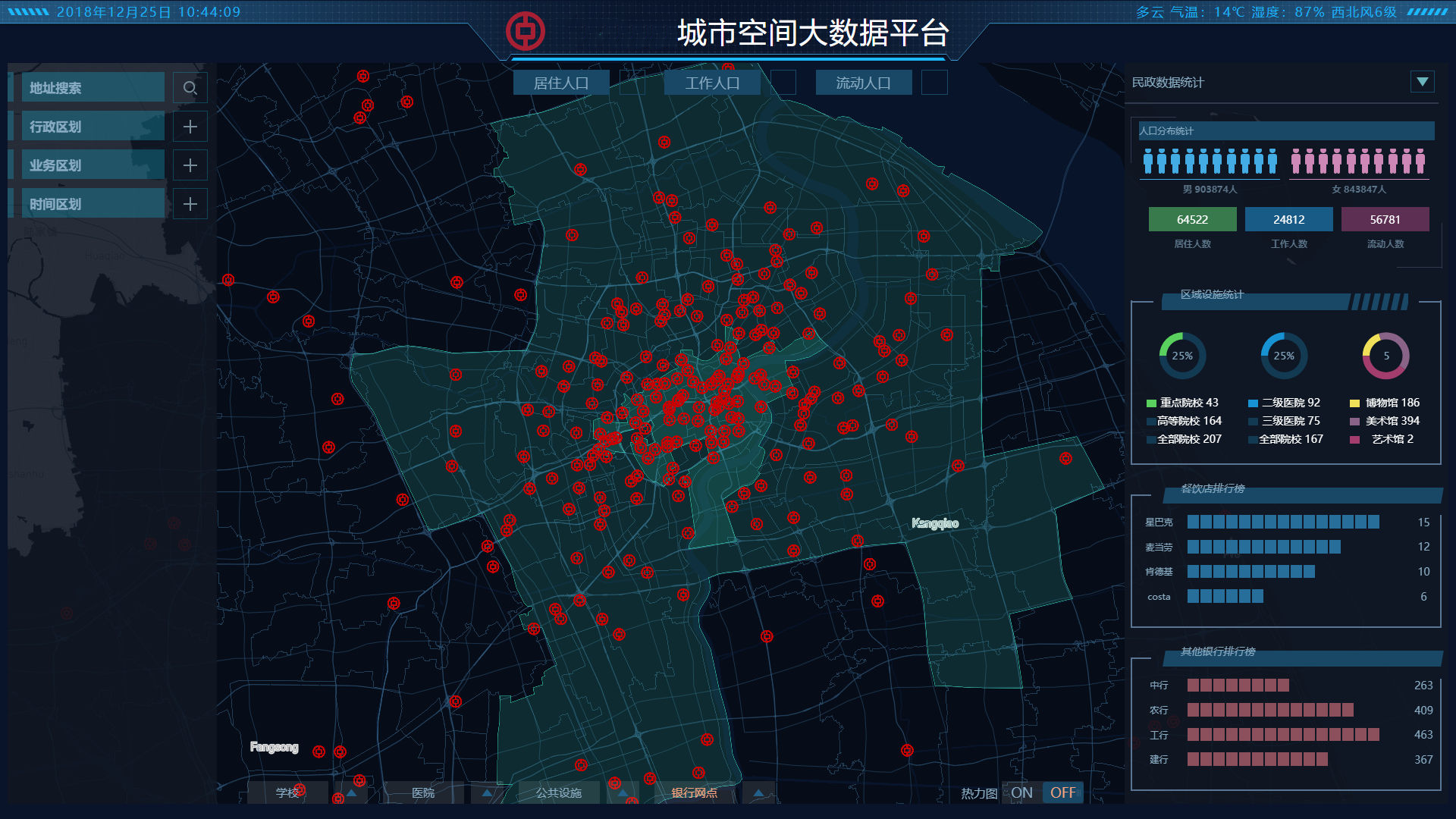The image size is (1456, 819).
Task: Click the green 25% donut chart
Action: click(1182, 355)
